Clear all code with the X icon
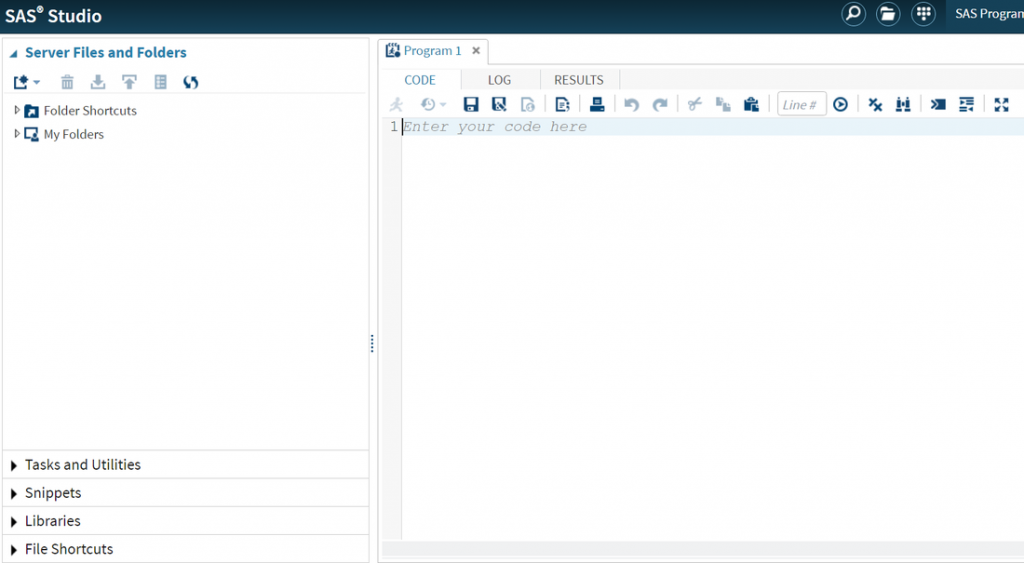Screen dimensions: 1024x563 875,105
